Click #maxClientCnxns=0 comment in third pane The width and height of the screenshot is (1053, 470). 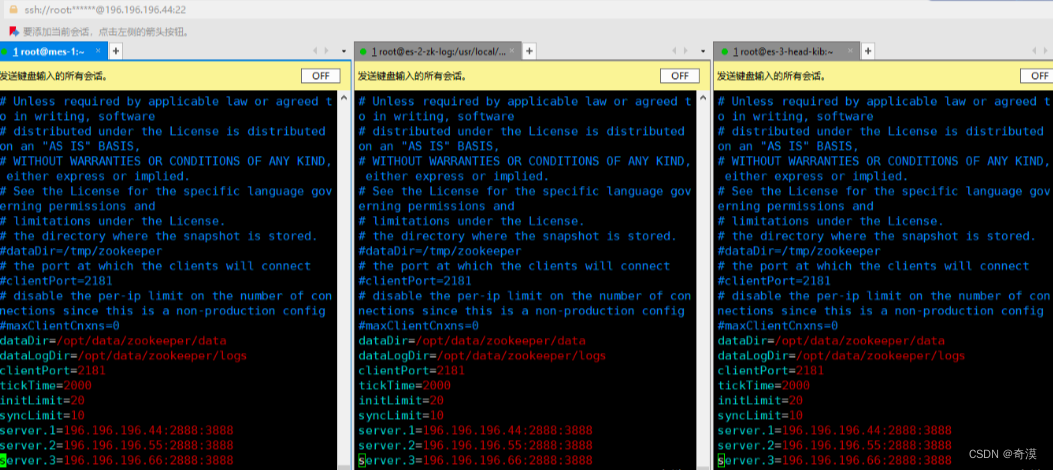pos(778,326)
